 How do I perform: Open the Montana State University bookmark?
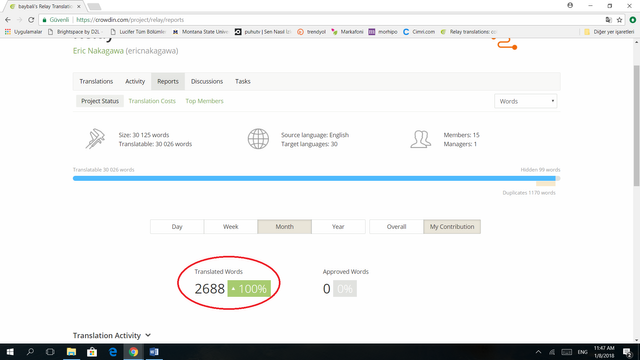click(x=200, y=31)
